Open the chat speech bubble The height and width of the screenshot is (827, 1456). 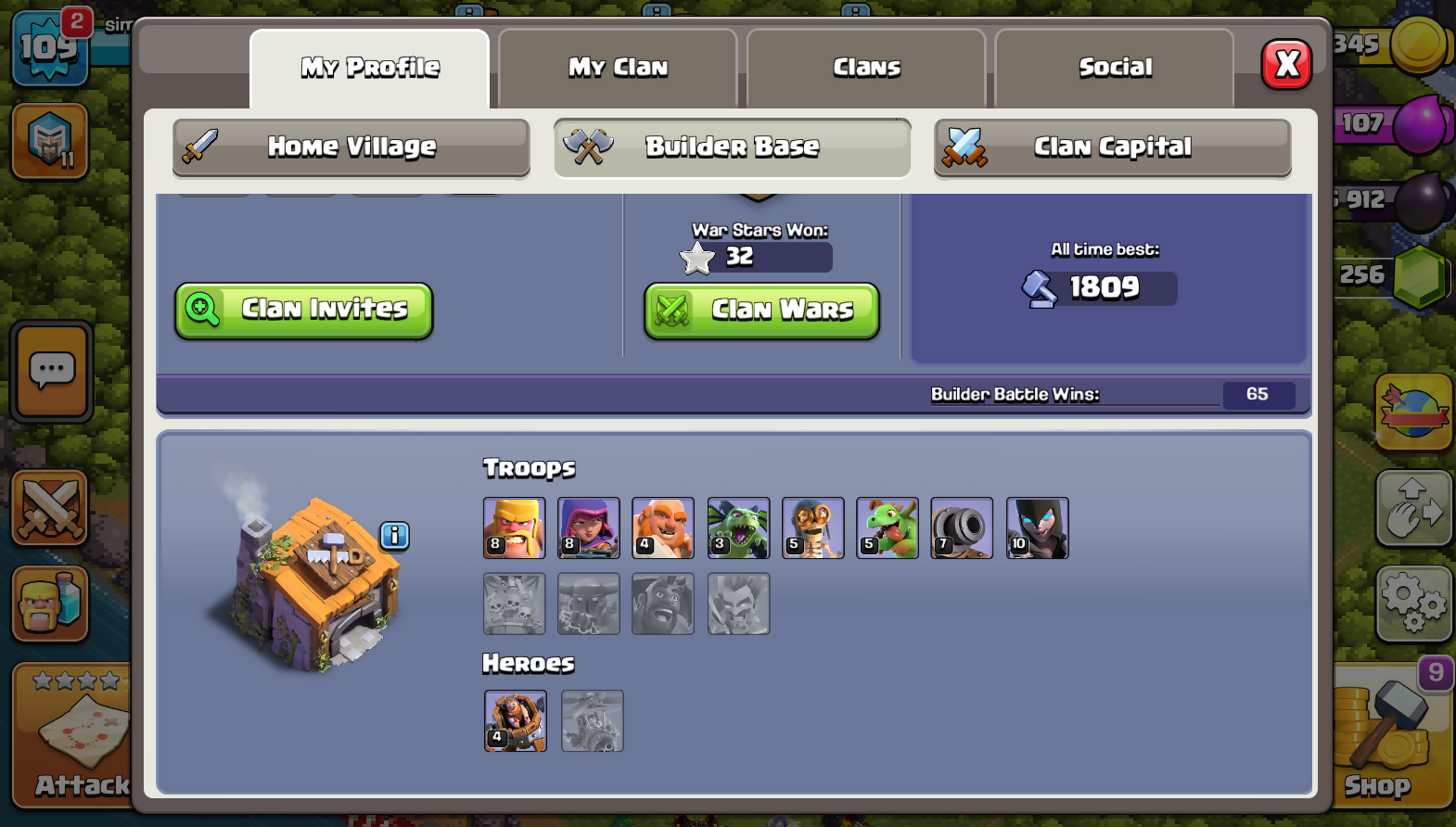[x=52, y=371]
